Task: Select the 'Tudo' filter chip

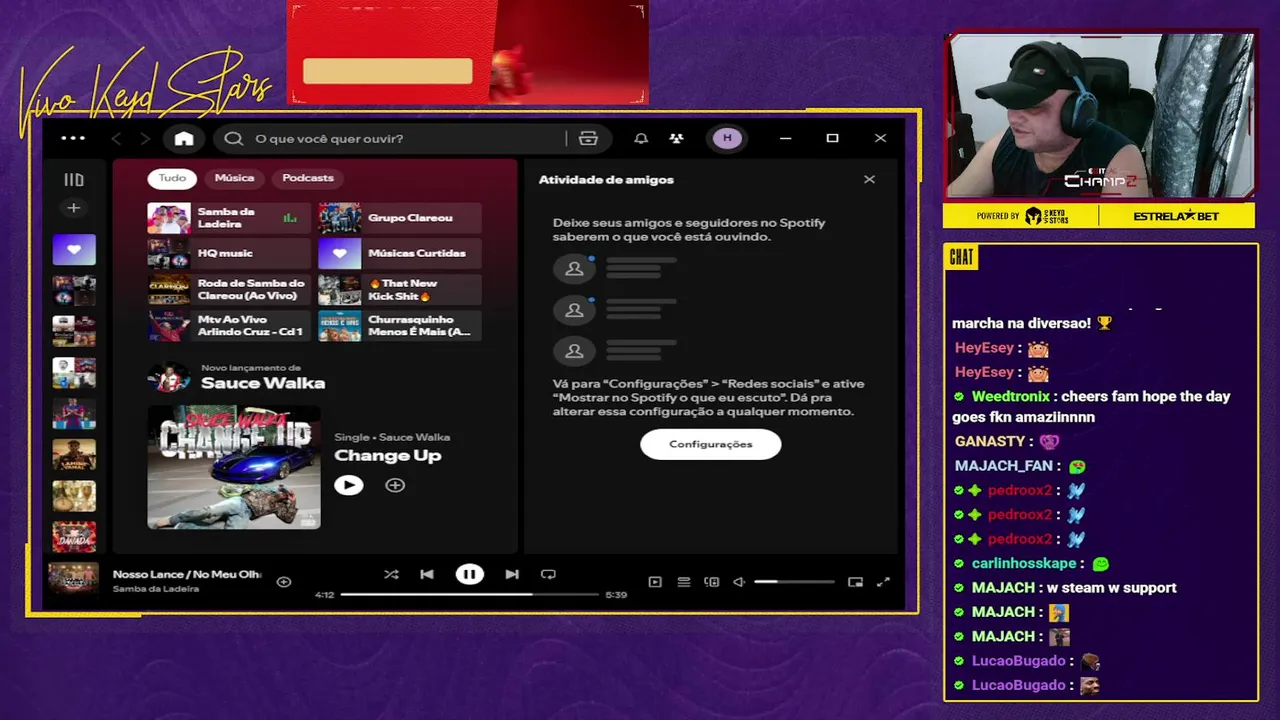Action: tap(172, 178)
